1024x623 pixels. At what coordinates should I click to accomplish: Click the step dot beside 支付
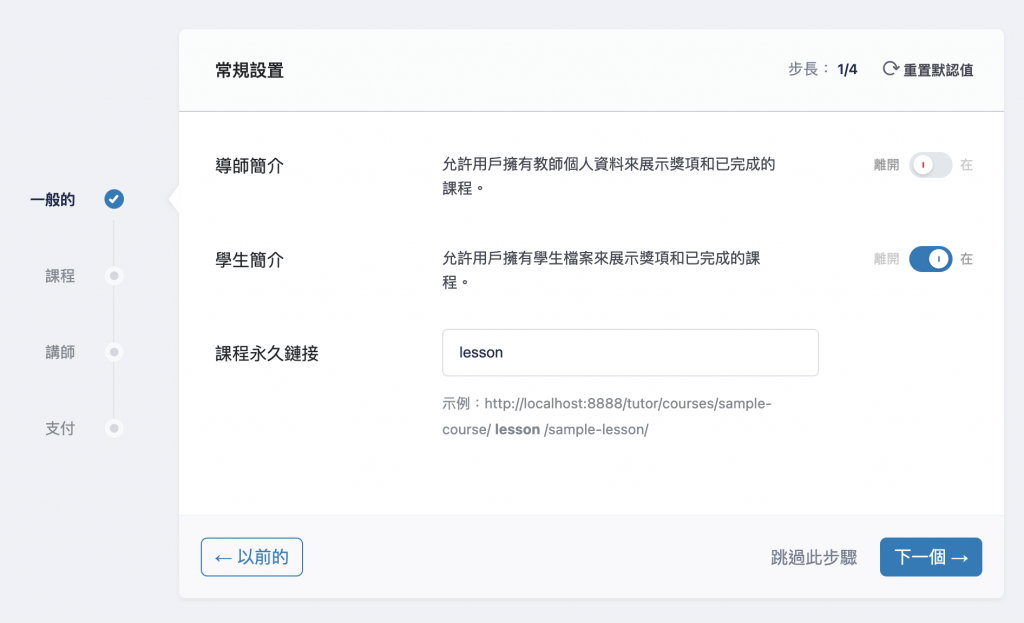(x=114, y=428)
